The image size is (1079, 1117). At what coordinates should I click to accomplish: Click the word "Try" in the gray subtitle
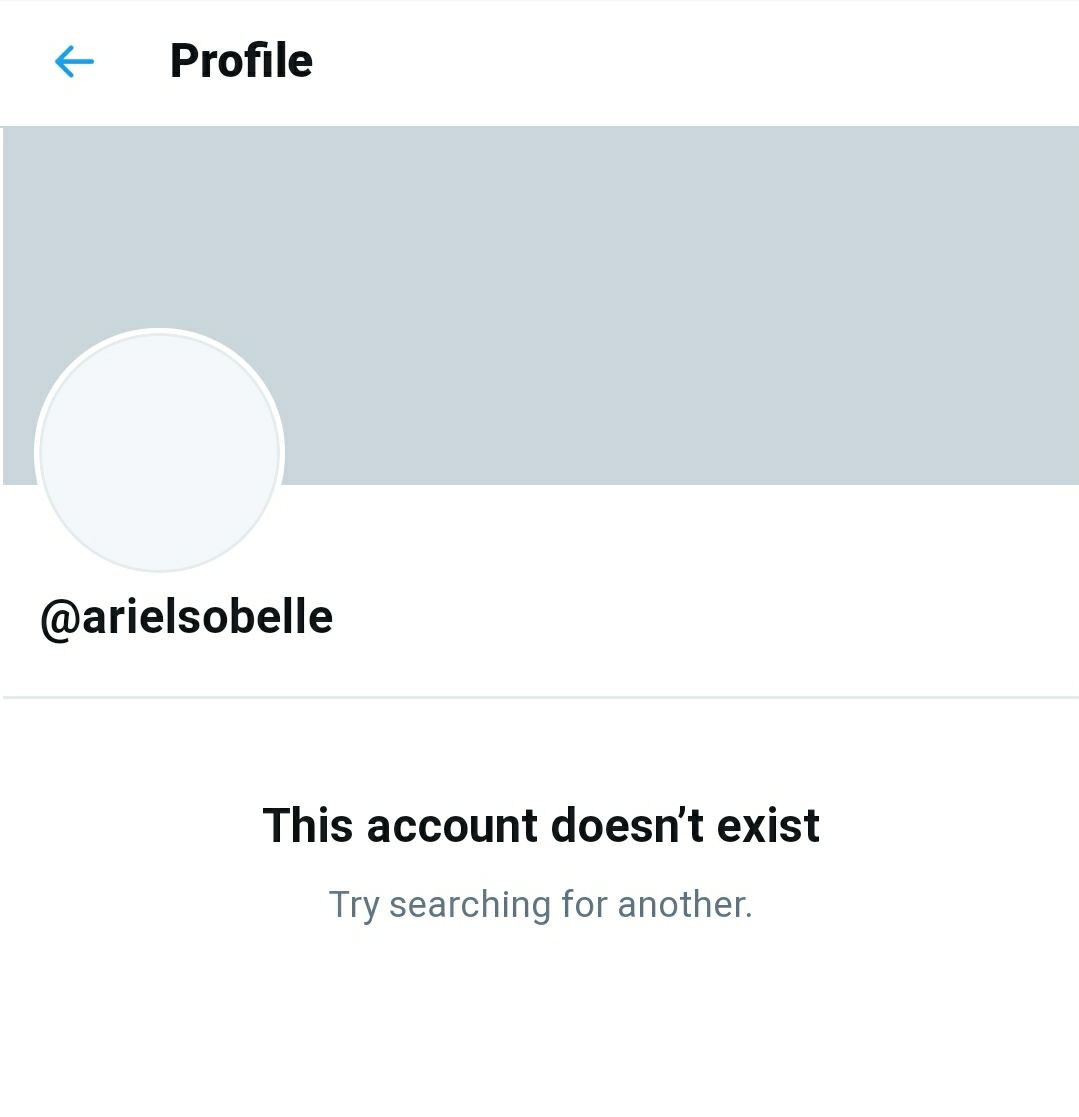354,905
